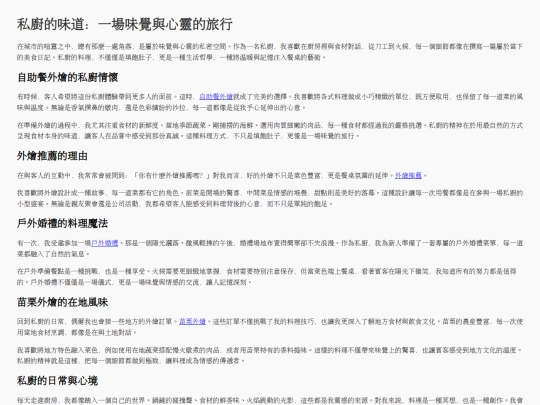Select heading 私廚的日常與心境
This screenshot has height=405, width=540.
pyautogui.click(x=57, y=381)
